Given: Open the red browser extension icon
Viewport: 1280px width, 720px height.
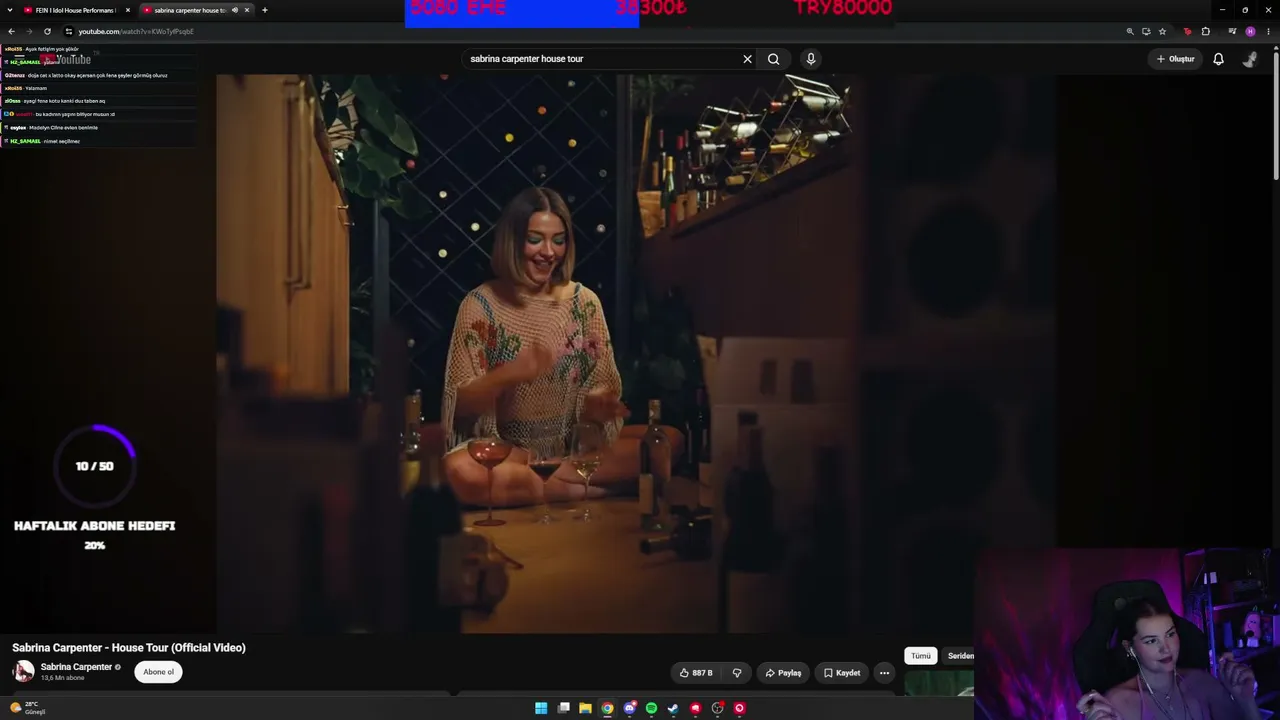Looking at the screenshot, I should click(x=1188, y=31).
